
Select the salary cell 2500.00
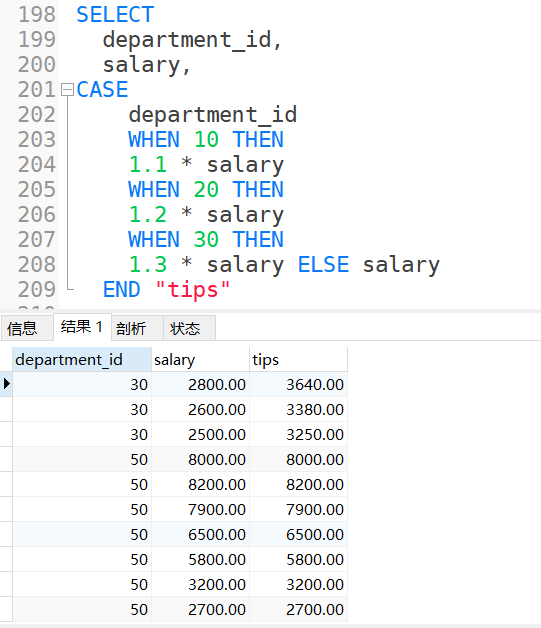tap(200, 435)
